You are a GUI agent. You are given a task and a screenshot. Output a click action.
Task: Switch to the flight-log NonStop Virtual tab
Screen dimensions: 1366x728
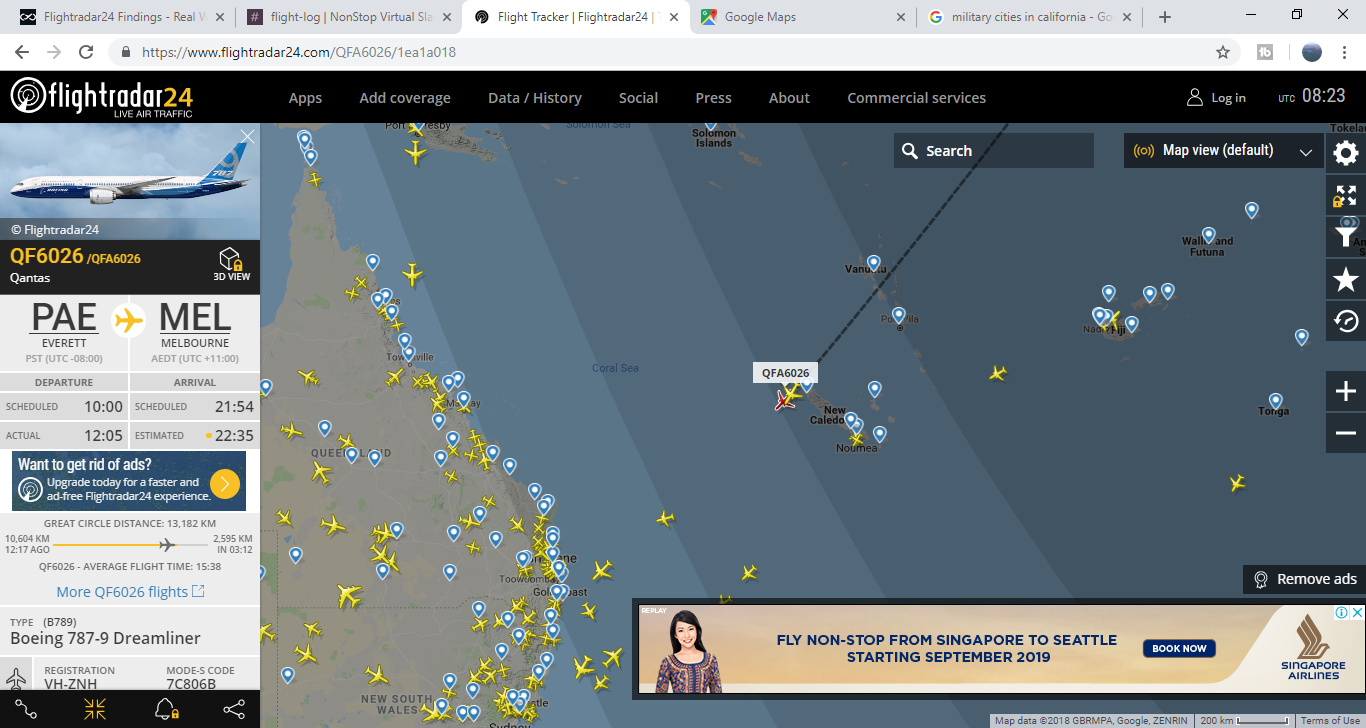[x=349, y=17]
